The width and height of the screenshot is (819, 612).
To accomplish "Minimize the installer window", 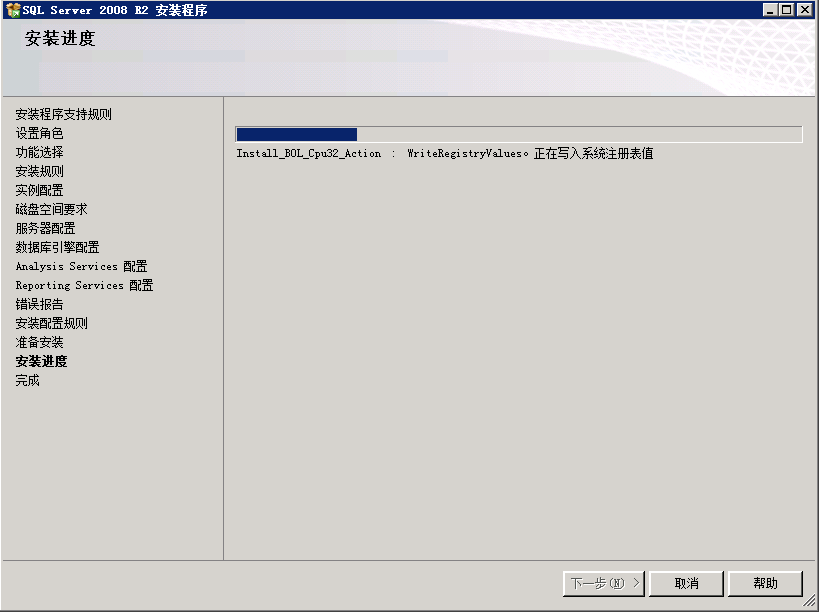I will click(x=769, y=10).
